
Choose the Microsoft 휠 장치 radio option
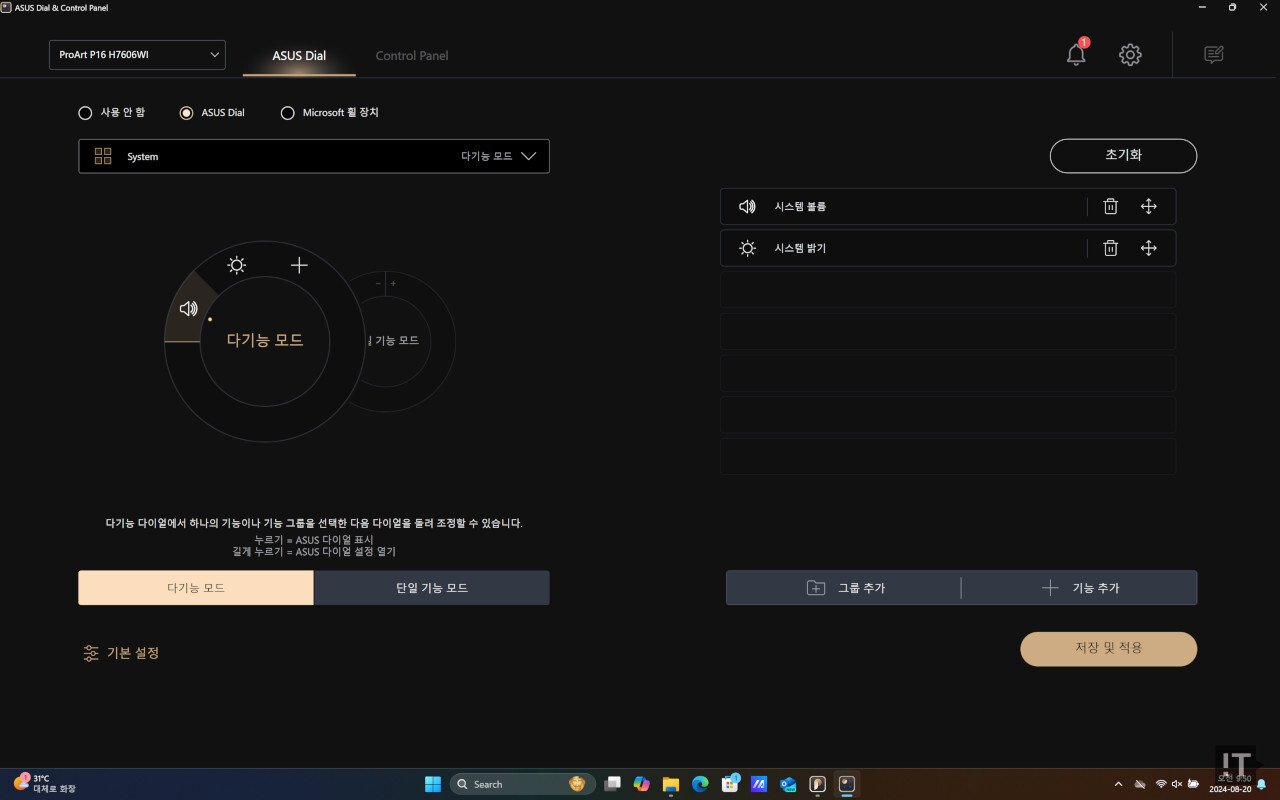click(x=288, y=112)
